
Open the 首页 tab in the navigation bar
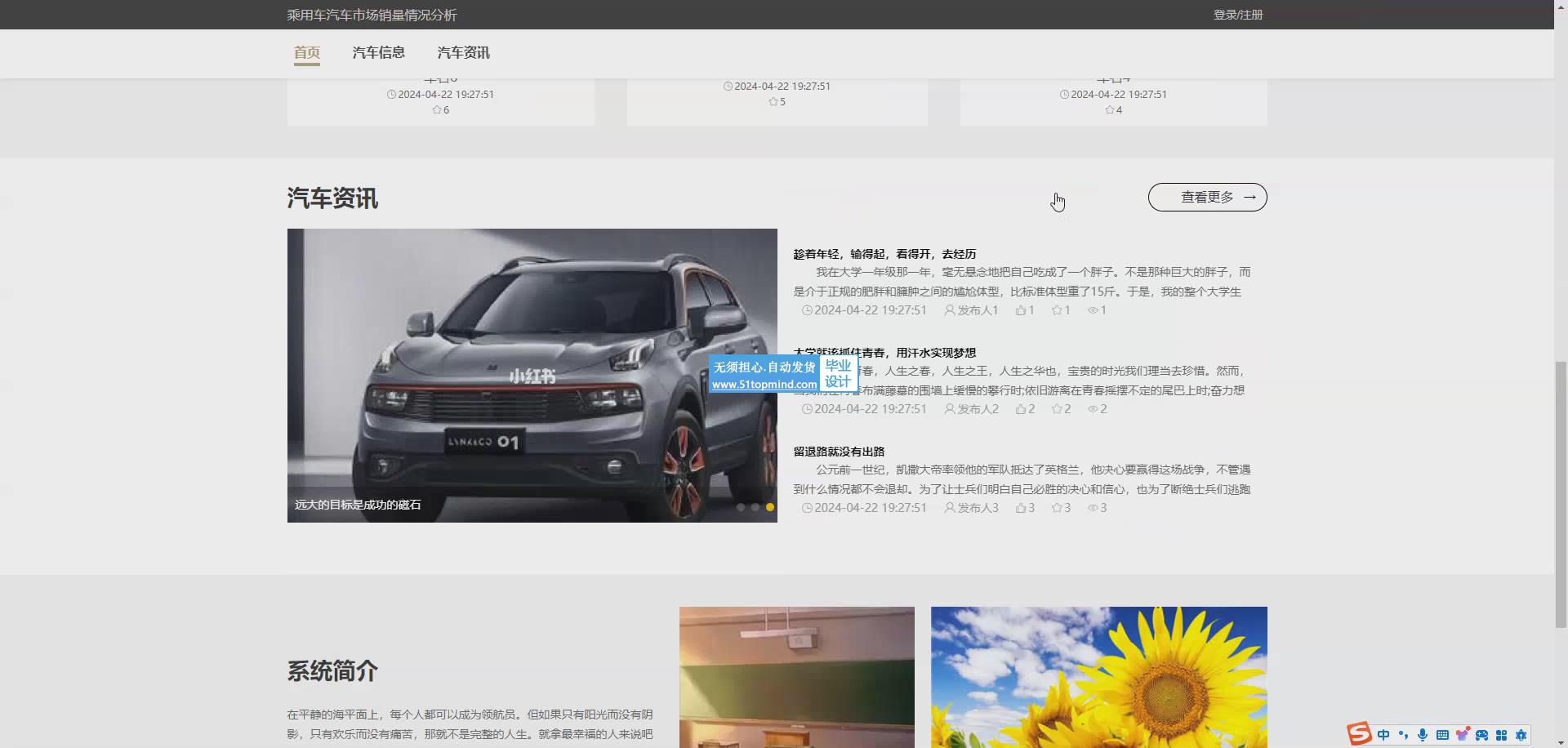tap(307, 53)
